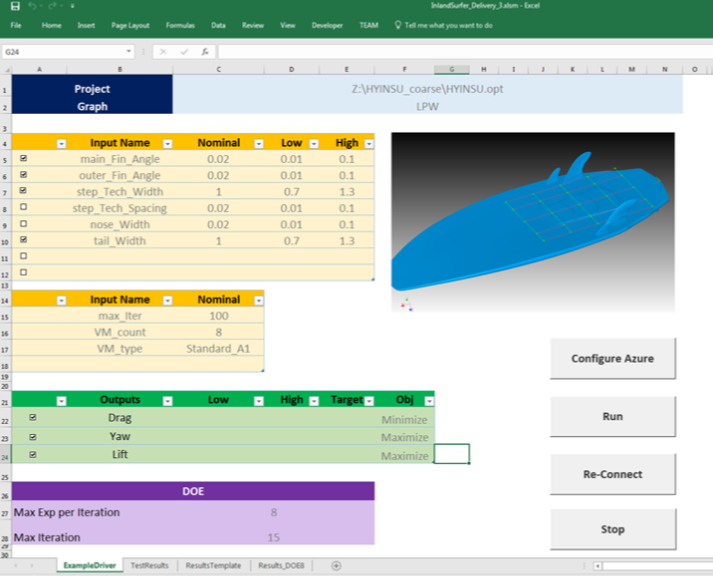Click the Insert Function fx icon
Screen dimensions: 713x576
pyautogui.click(x=204, y=51)
